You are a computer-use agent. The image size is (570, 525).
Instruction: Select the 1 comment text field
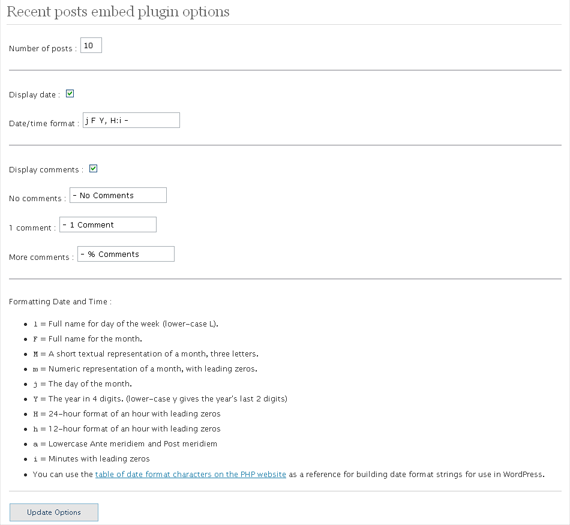[x=108, y=225]
